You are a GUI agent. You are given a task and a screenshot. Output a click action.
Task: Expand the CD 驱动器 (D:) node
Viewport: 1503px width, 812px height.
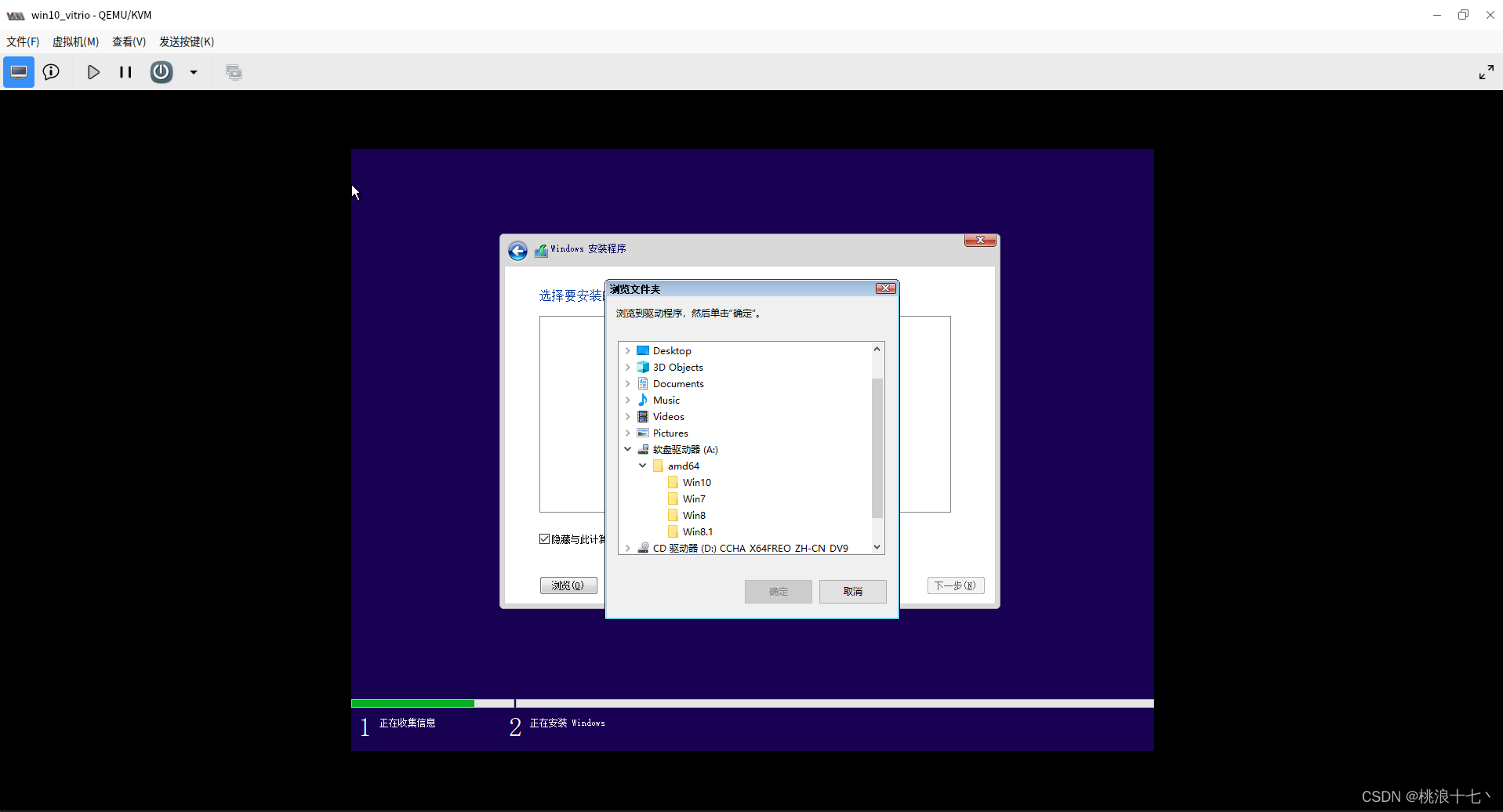click(628, 548)
